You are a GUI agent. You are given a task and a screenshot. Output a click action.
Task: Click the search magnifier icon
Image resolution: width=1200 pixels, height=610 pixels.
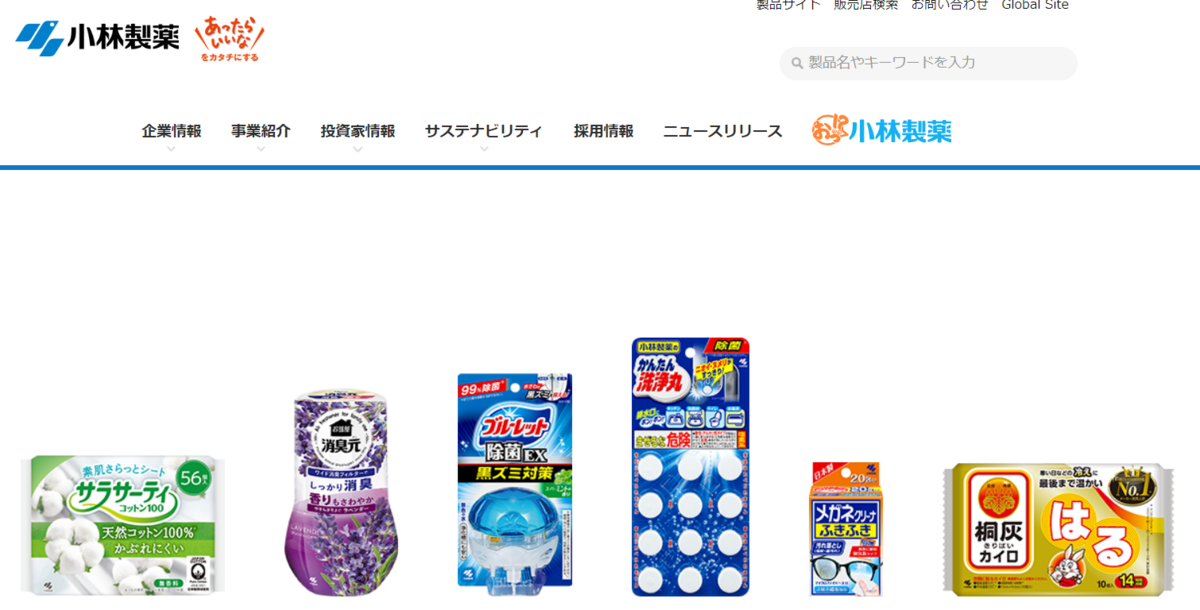(x=797, y=63)
